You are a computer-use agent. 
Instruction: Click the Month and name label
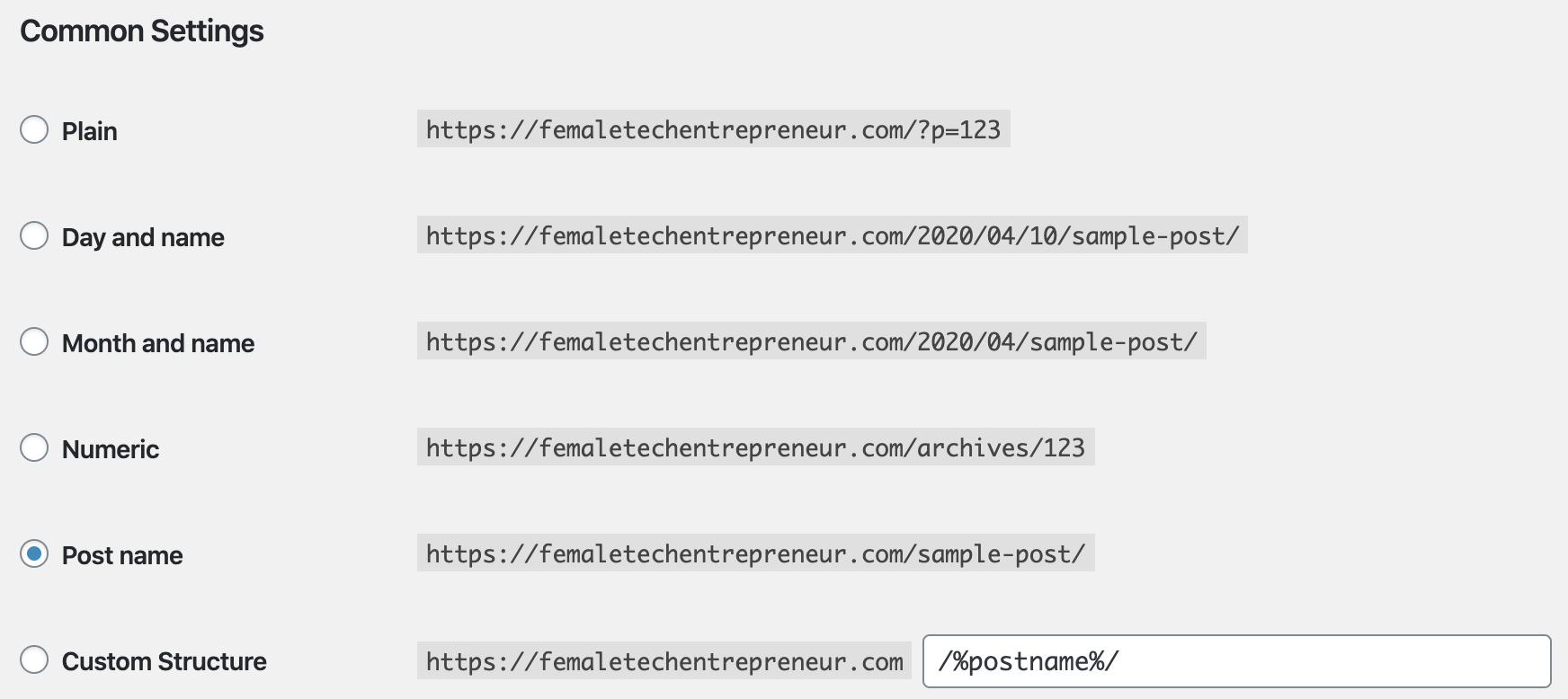point(158,343)
